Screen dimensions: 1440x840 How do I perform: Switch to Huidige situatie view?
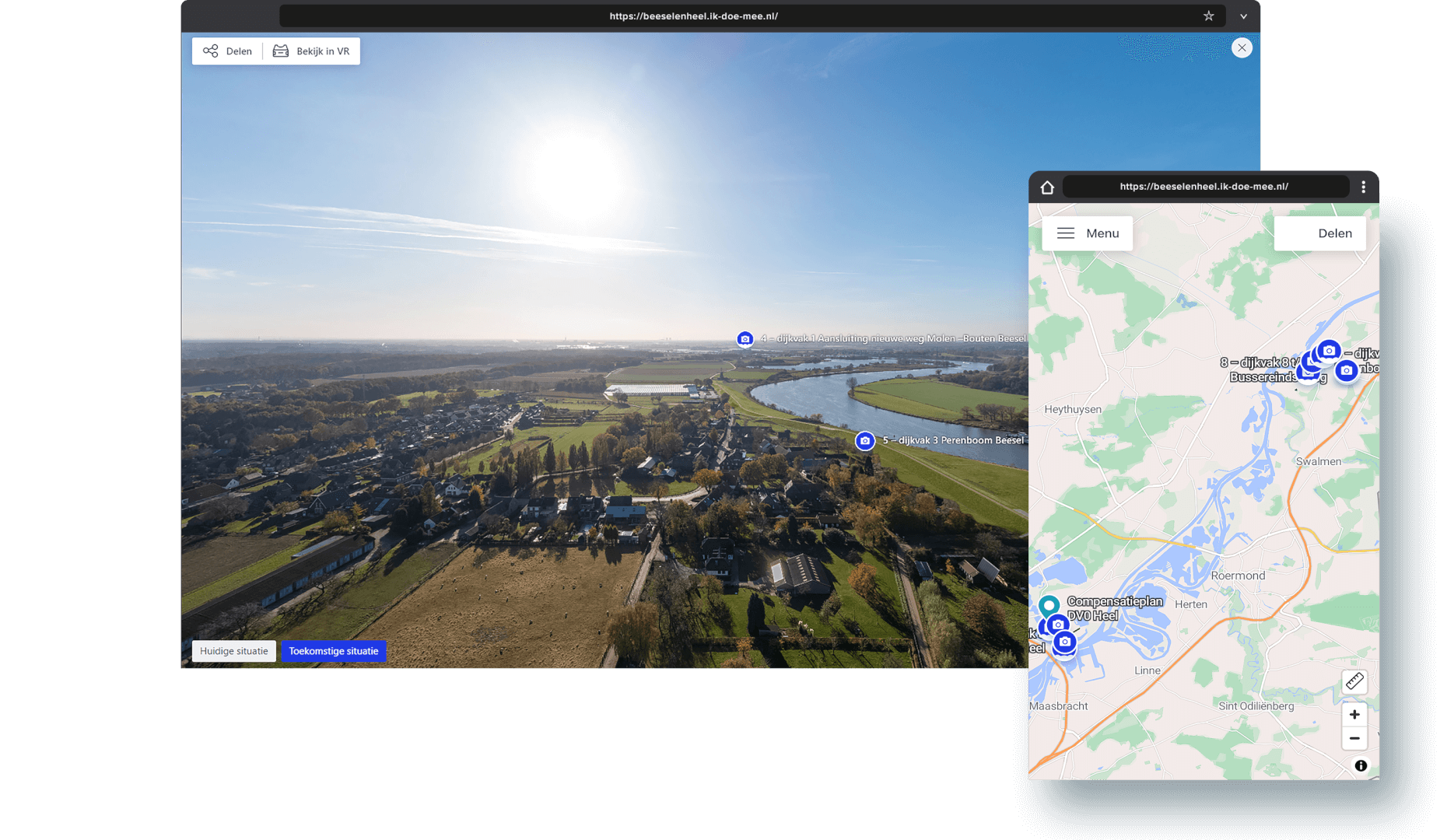tap(233, 651)
